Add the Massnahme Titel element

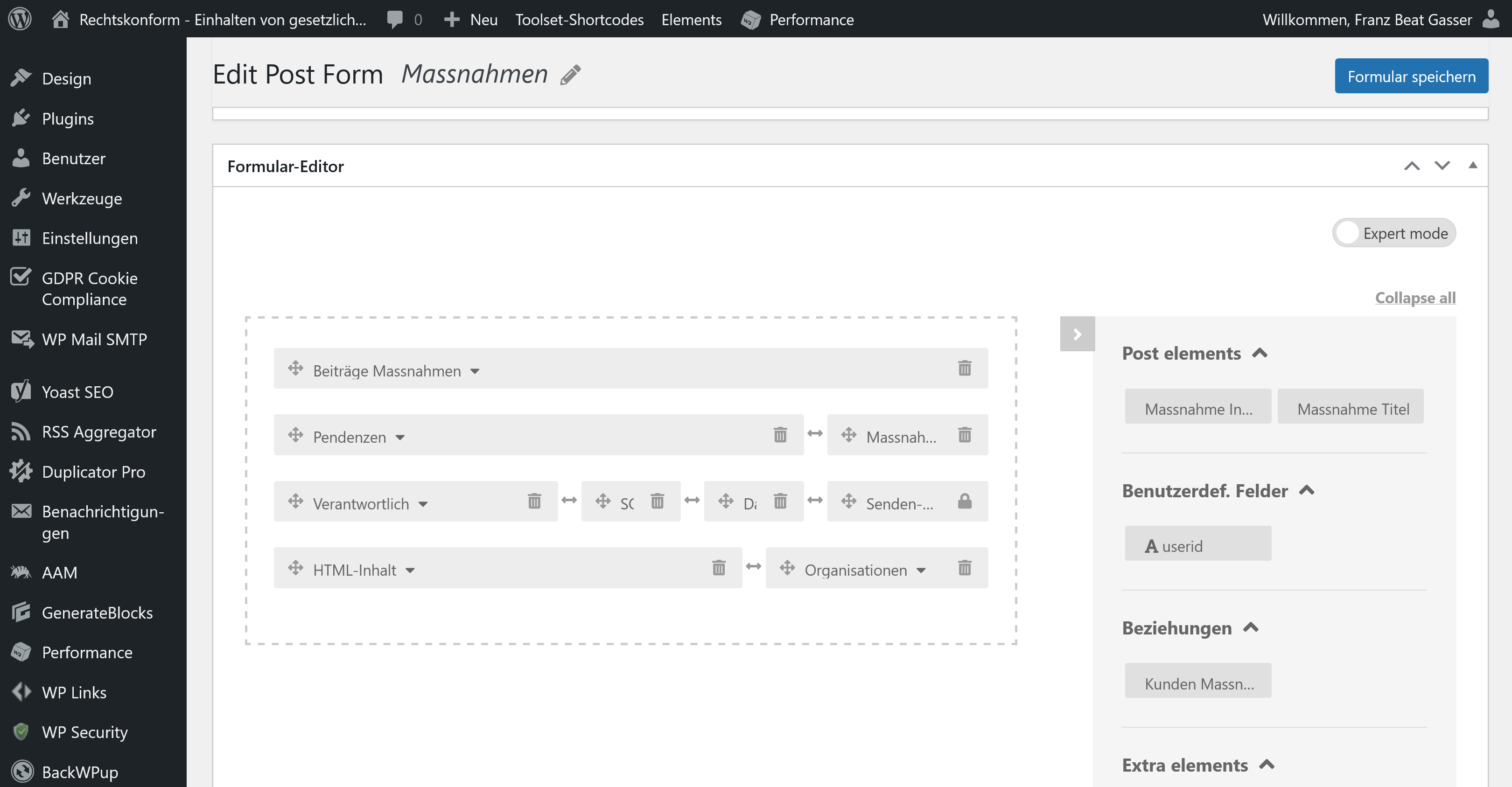[x=1350, y=406]
